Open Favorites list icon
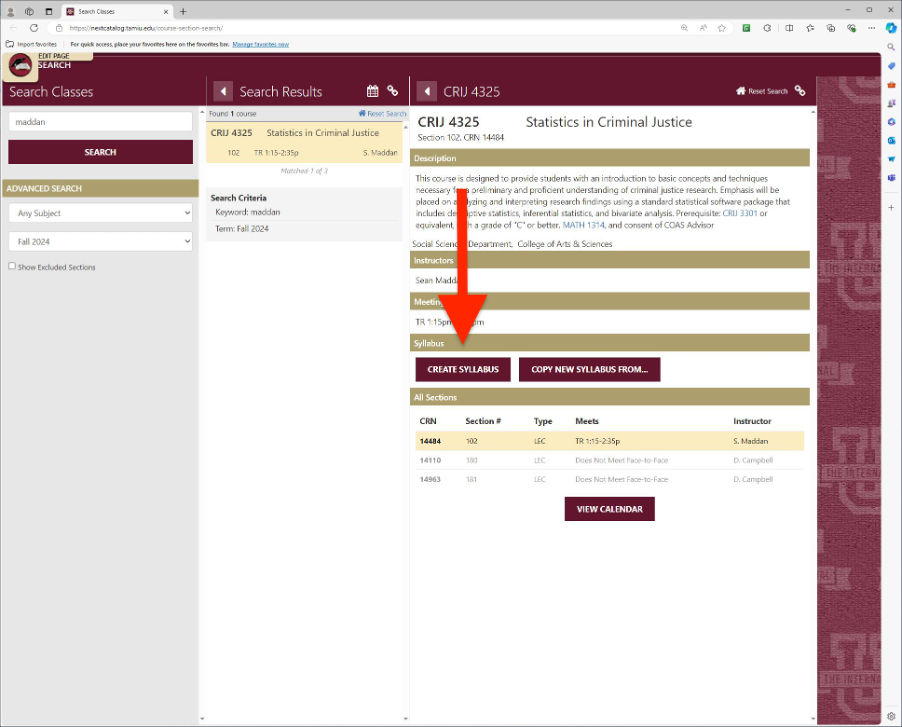Viewport: 902px width, 727px height. click(x=810, y=28)
